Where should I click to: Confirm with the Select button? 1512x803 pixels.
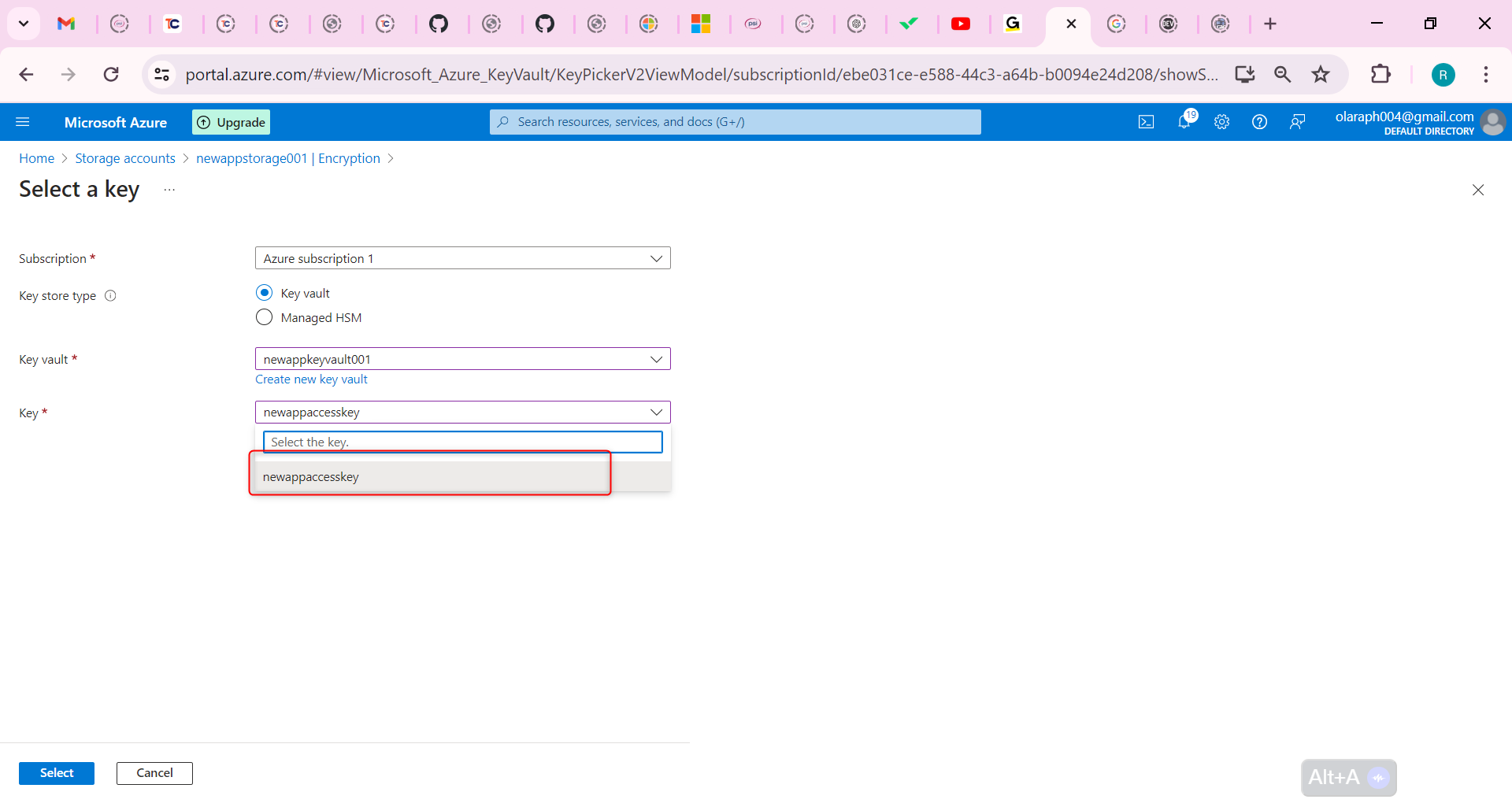(57, 773)
